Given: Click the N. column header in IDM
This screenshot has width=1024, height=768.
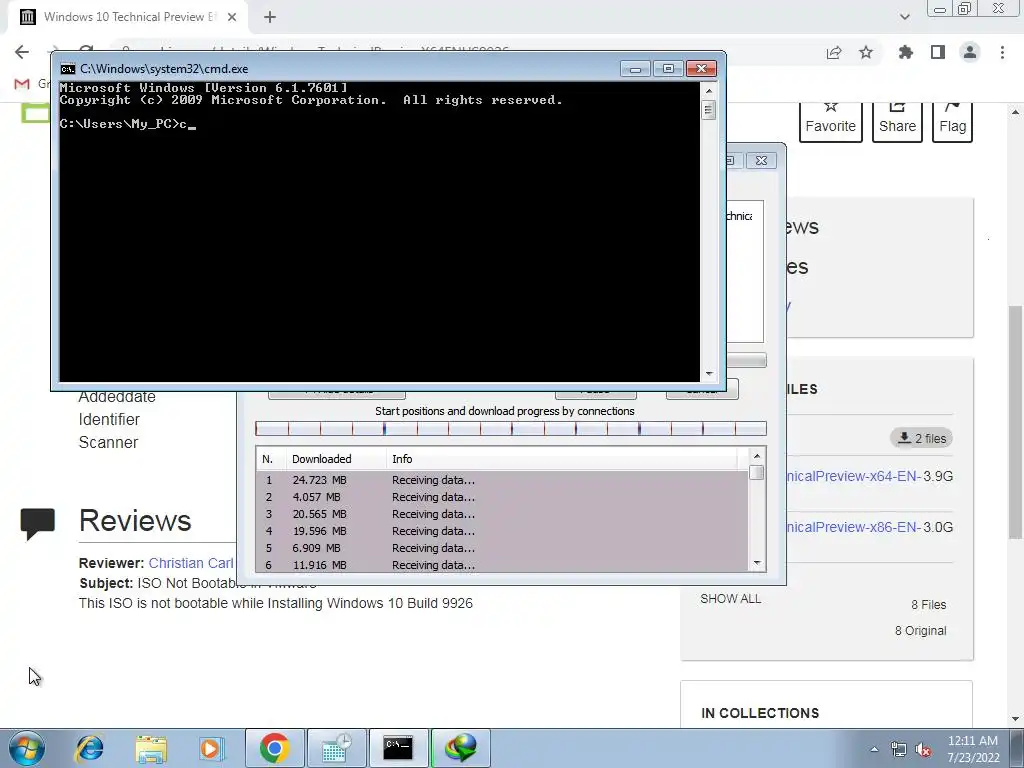Looking at the screenshot, I should pos(268,459).
